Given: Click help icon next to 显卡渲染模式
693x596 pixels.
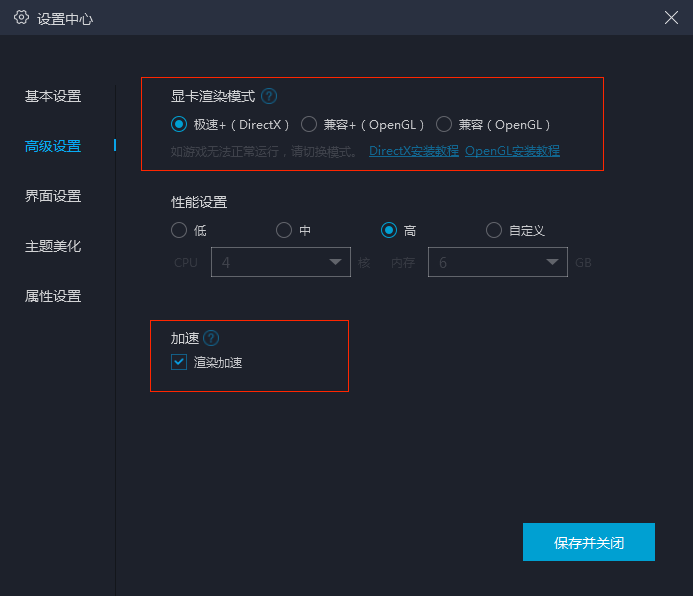Looking at the screenshot, I should [269, 97].
